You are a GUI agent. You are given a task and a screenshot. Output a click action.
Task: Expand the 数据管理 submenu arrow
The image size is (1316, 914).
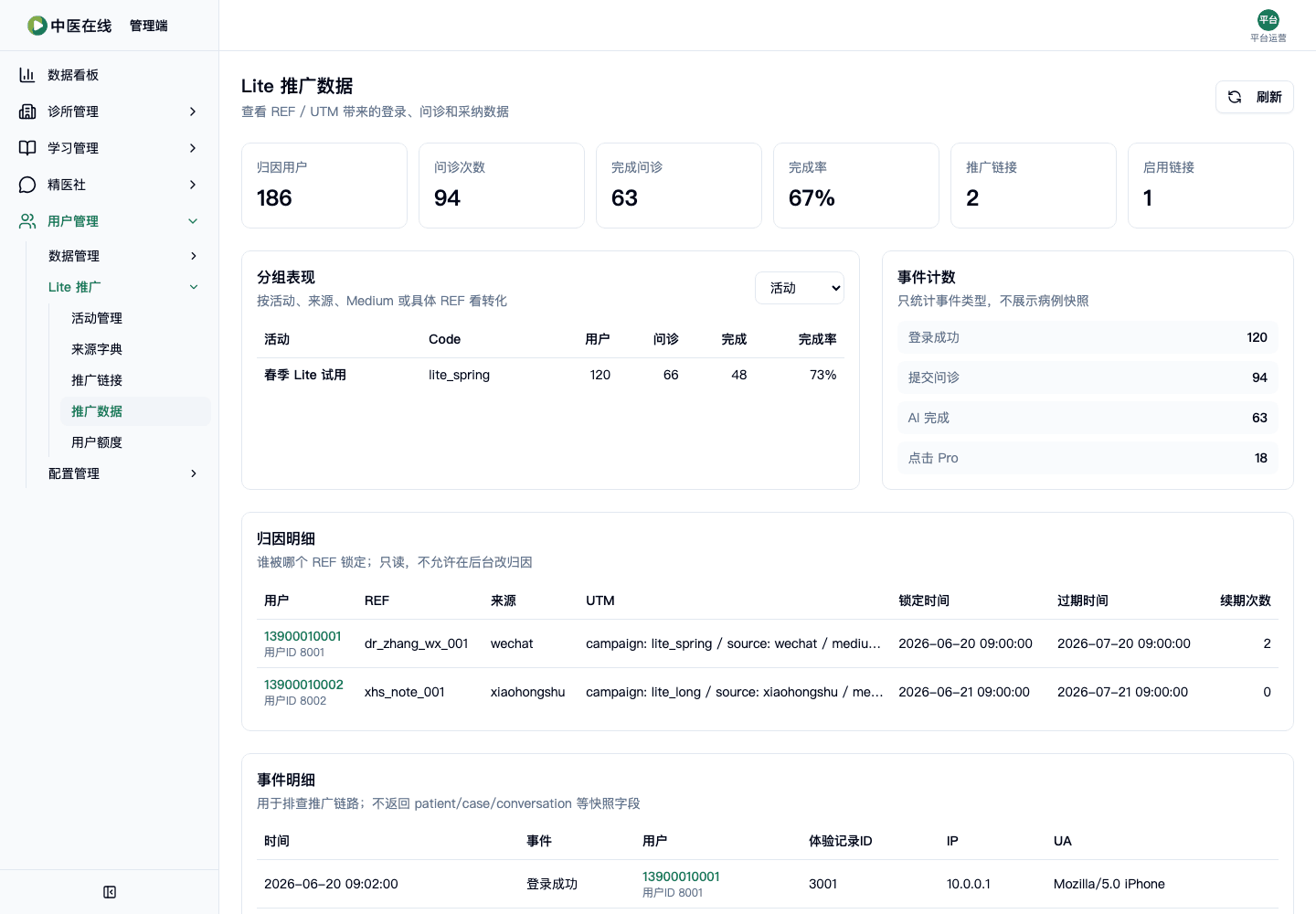[194, 256]
